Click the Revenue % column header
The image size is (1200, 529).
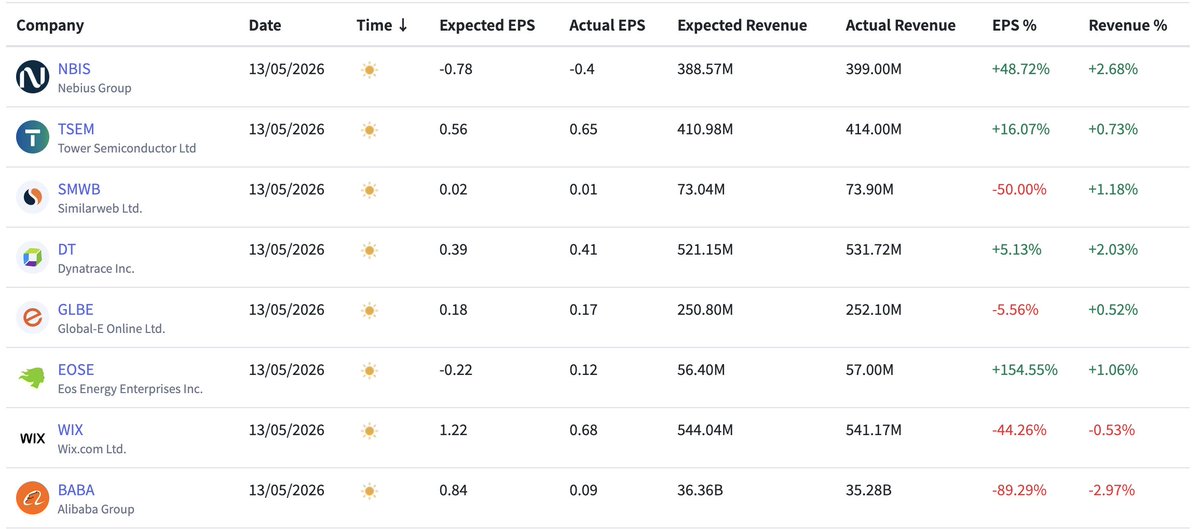(1128, 25)
